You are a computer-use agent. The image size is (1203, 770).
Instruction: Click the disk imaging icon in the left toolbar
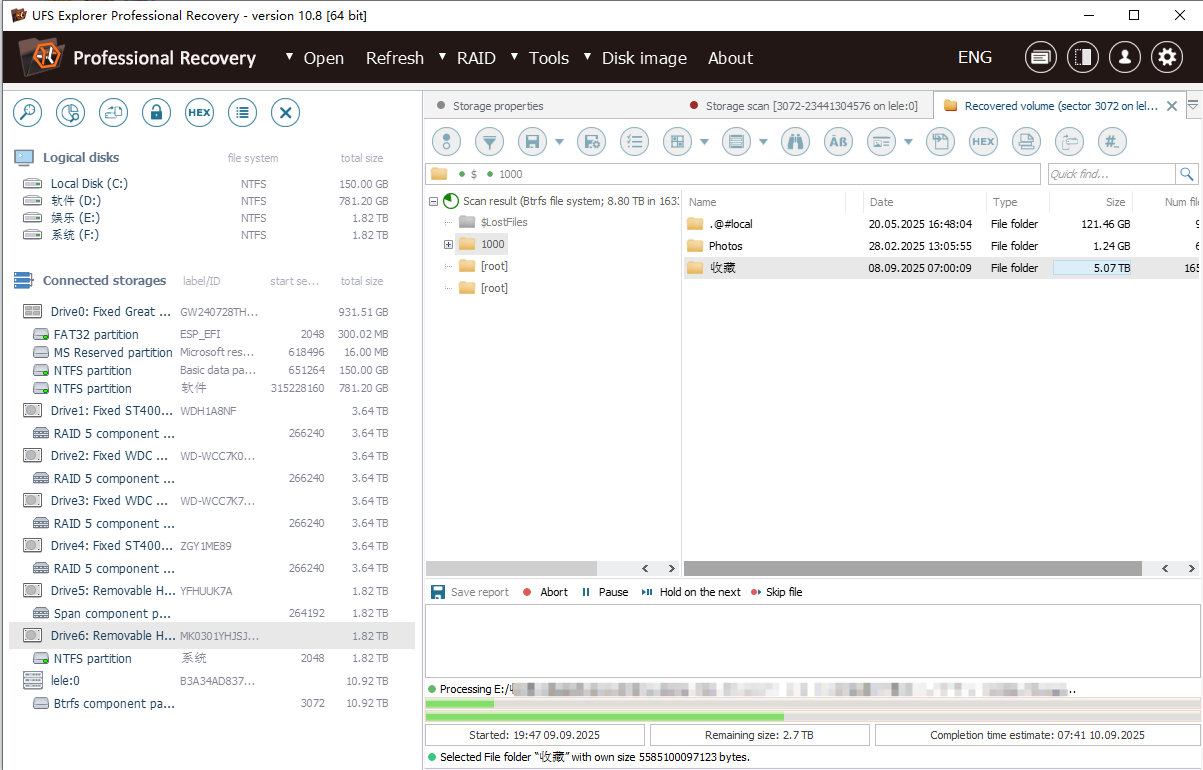113,112
